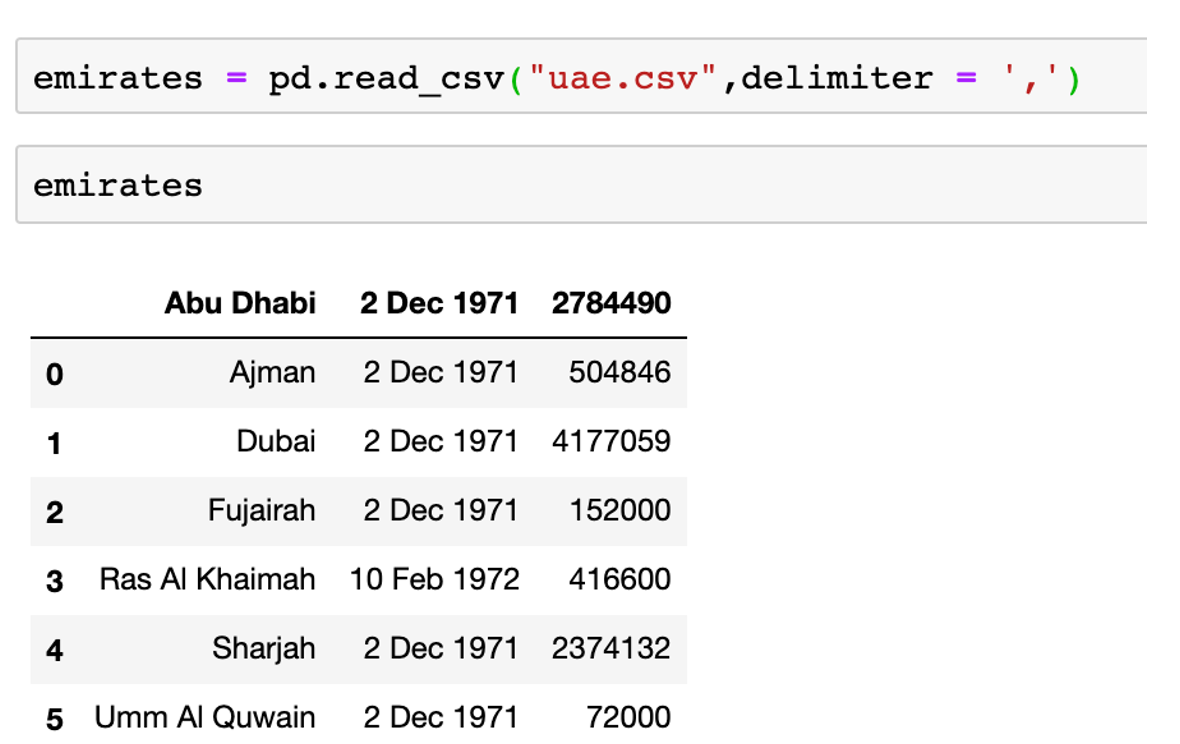Select the Fujairah cell
The image size is (1180, 744).
point(261,510)
